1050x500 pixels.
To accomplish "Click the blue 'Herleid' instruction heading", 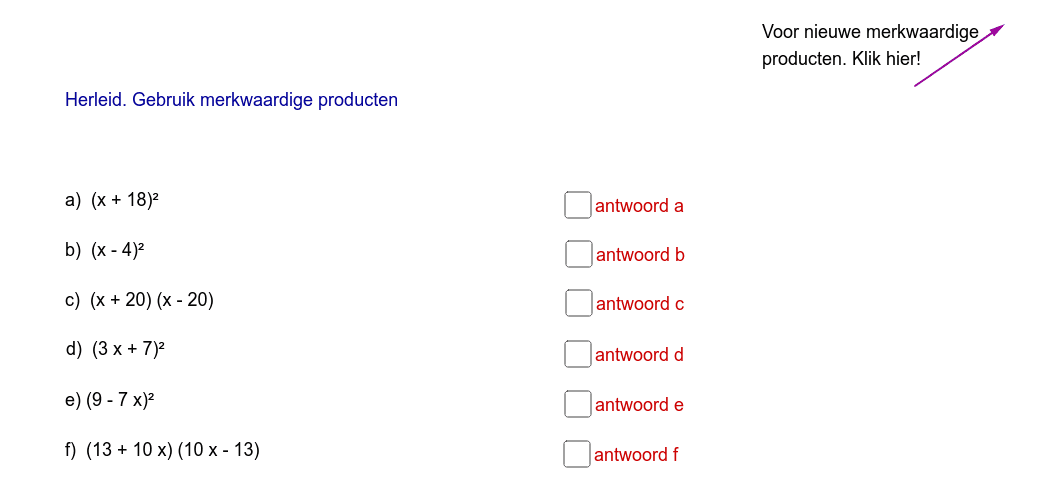I will [x=231, y=100].
